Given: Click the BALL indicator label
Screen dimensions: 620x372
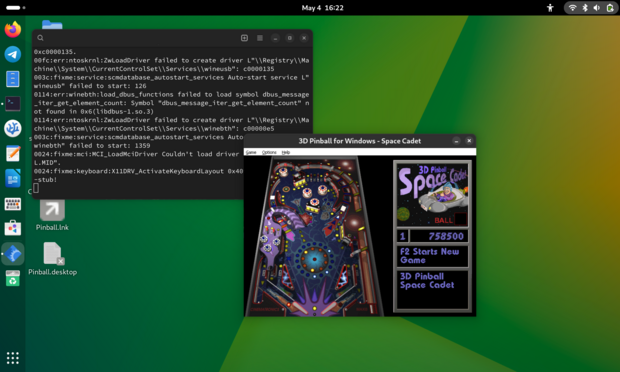Looking at the screenshot, I should tap(443, 220).
